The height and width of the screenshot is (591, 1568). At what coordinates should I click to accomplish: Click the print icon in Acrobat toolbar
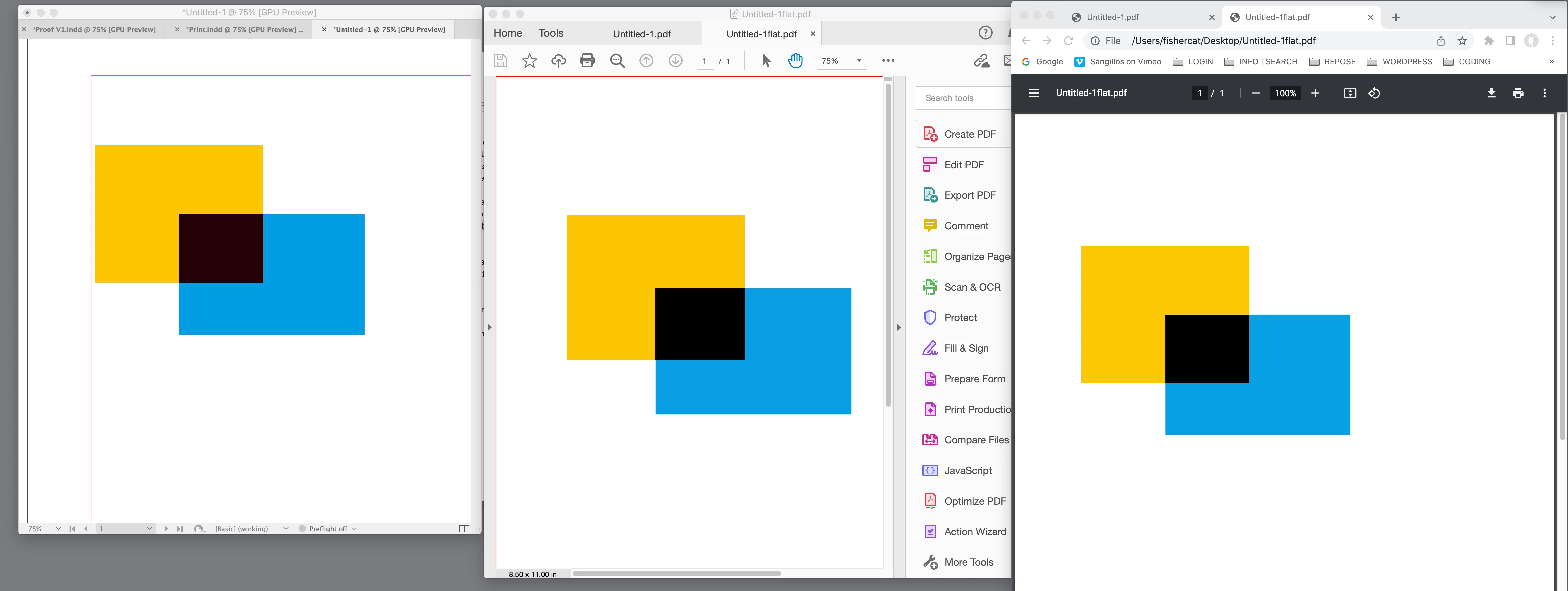coord(587,60)
